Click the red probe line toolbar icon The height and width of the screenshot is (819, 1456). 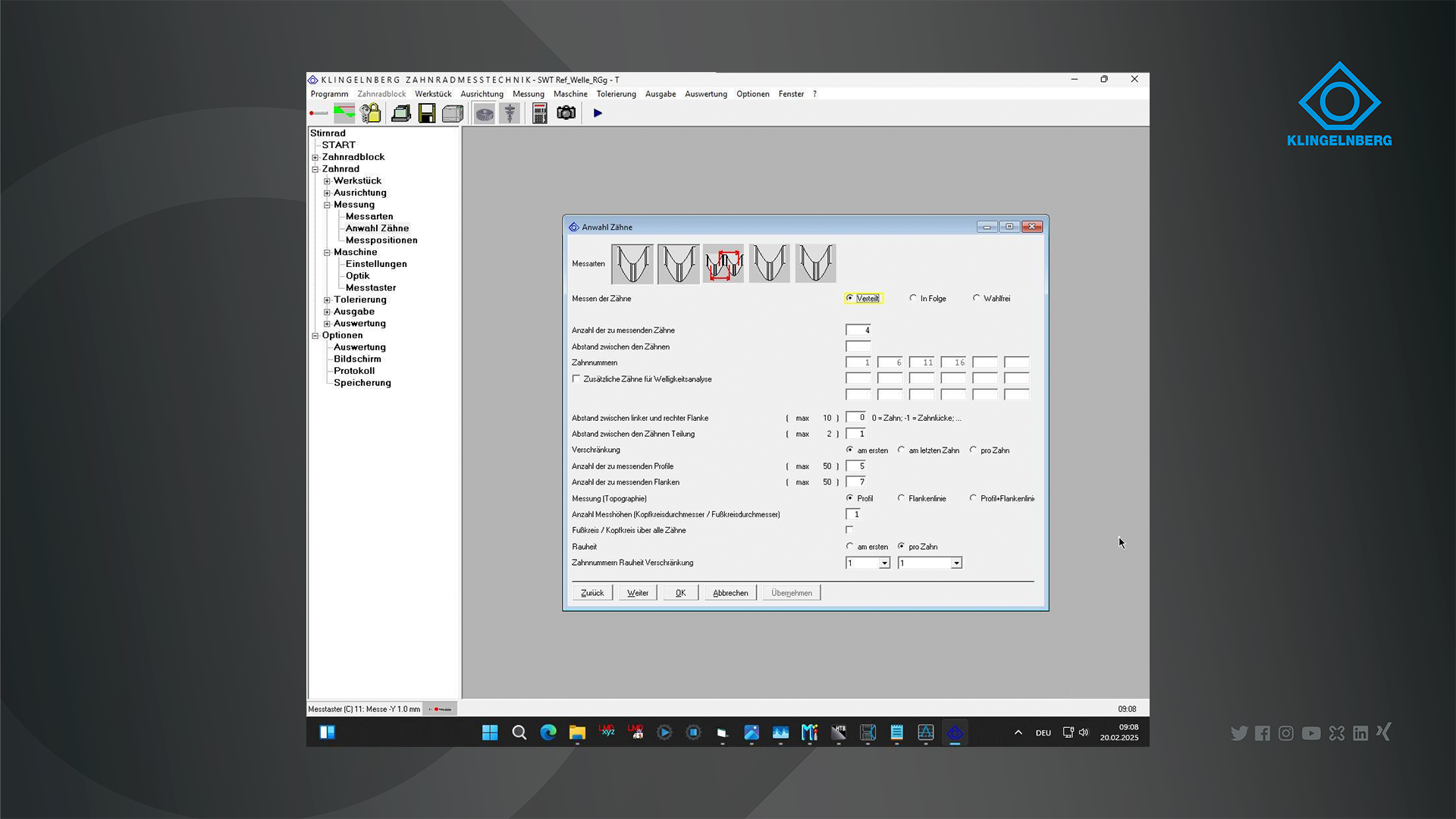[x=318, y=113]
